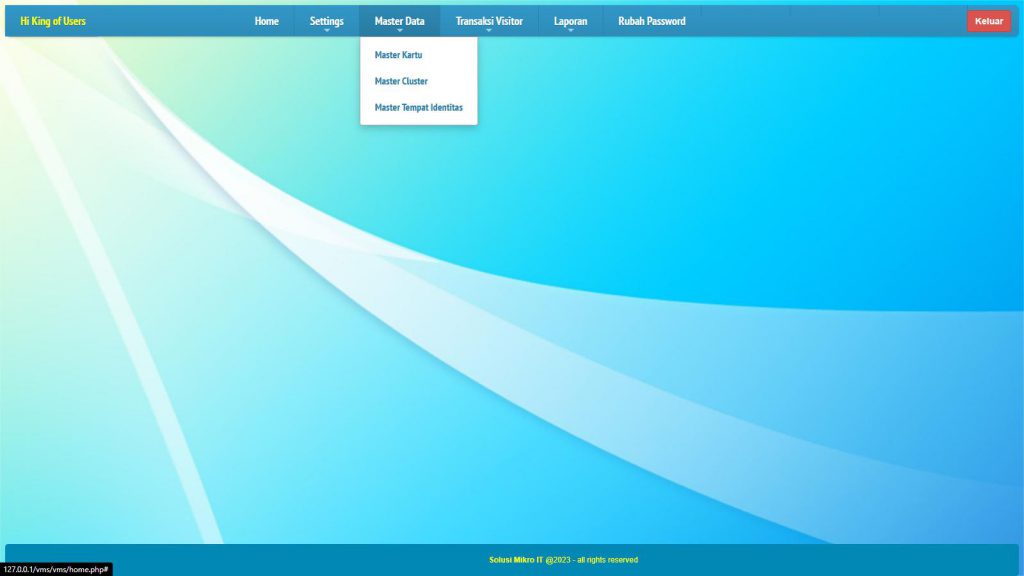Image resolution: width=1024 pixels, height=576 pixels.
Task: Open the Settings menu
Action: click(326, 21)
